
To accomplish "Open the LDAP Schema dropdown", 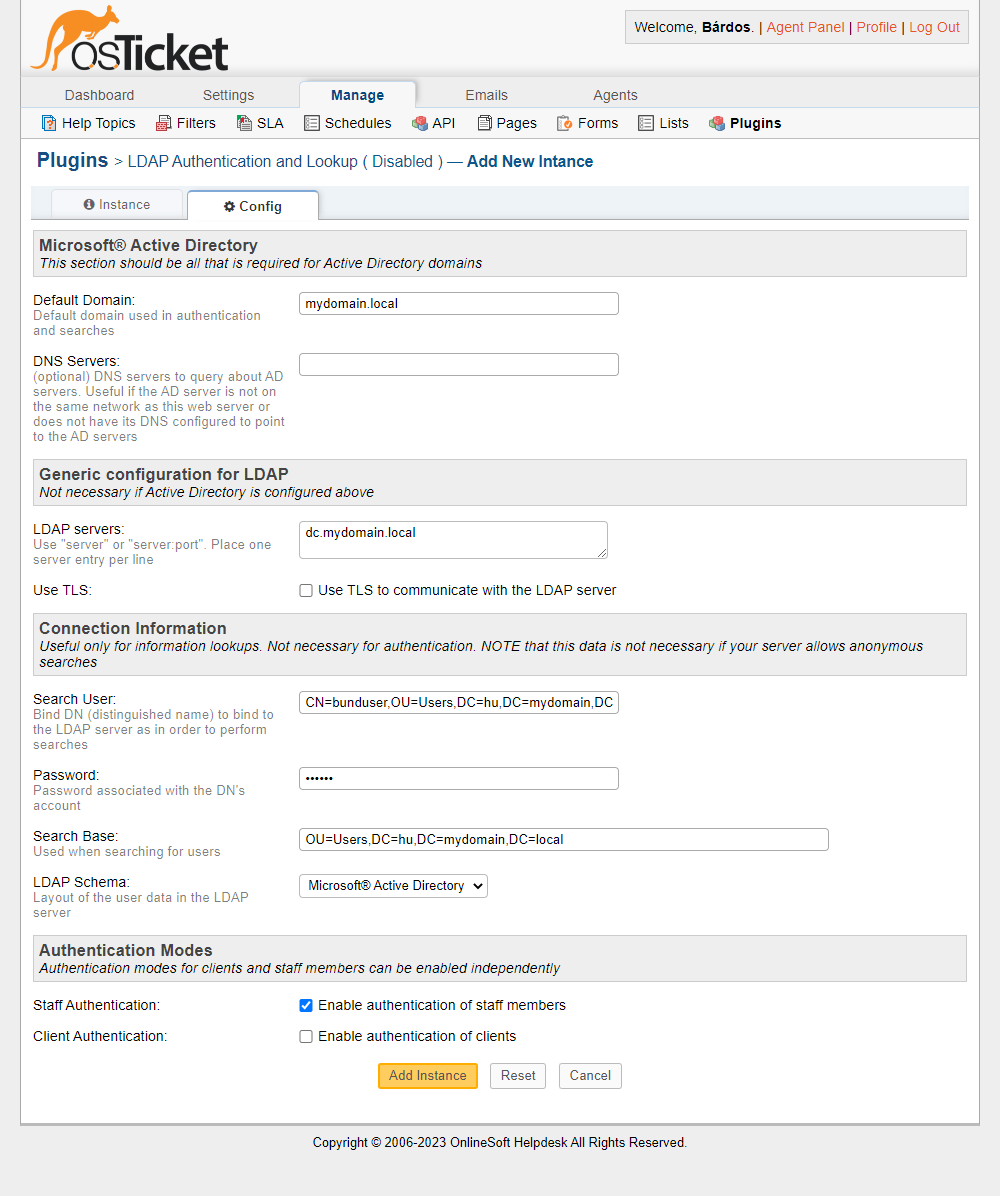I will (393, 886).
